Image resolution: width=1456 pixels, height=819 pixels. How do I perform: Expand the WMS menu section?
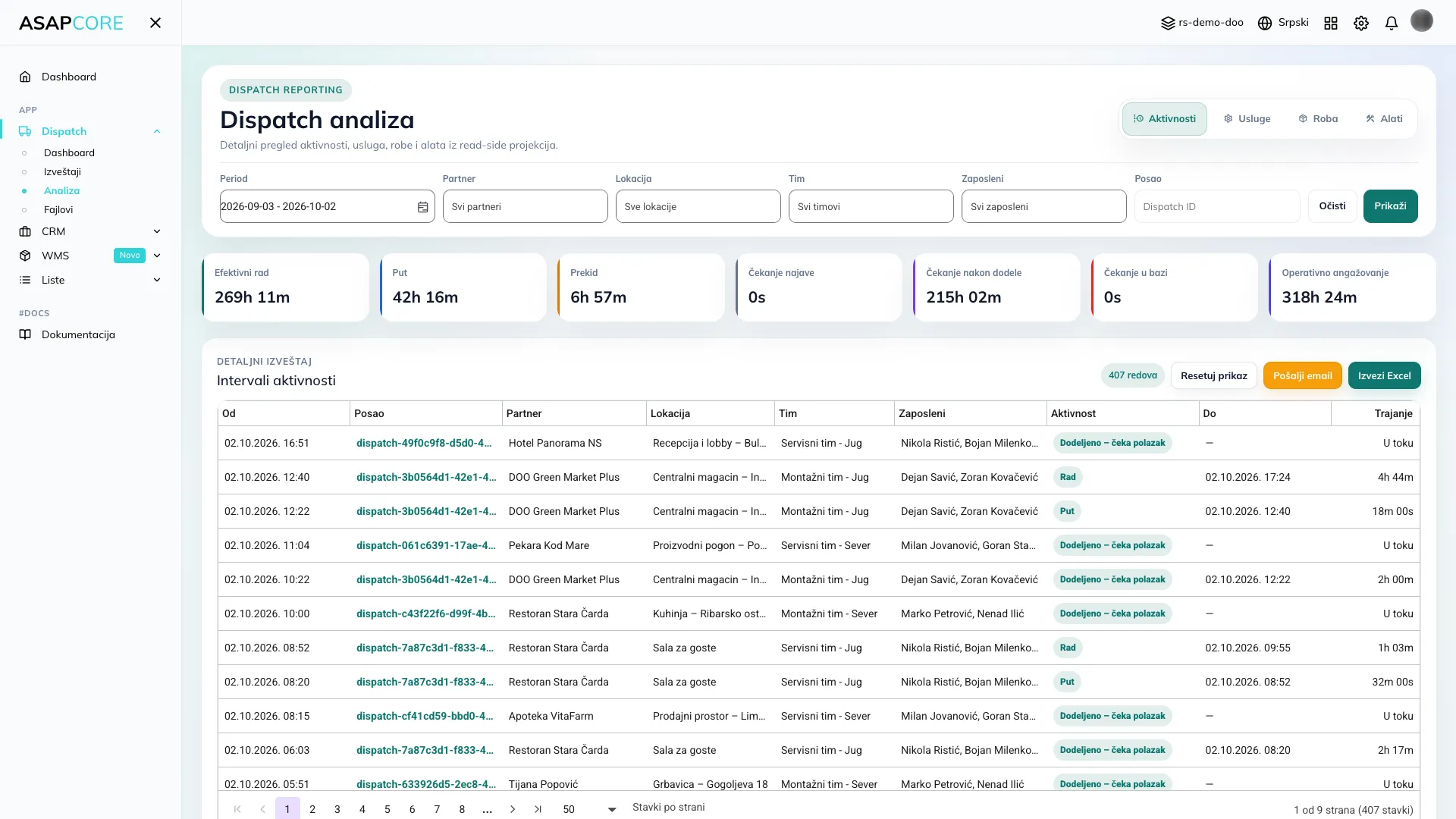pos(157,256)
